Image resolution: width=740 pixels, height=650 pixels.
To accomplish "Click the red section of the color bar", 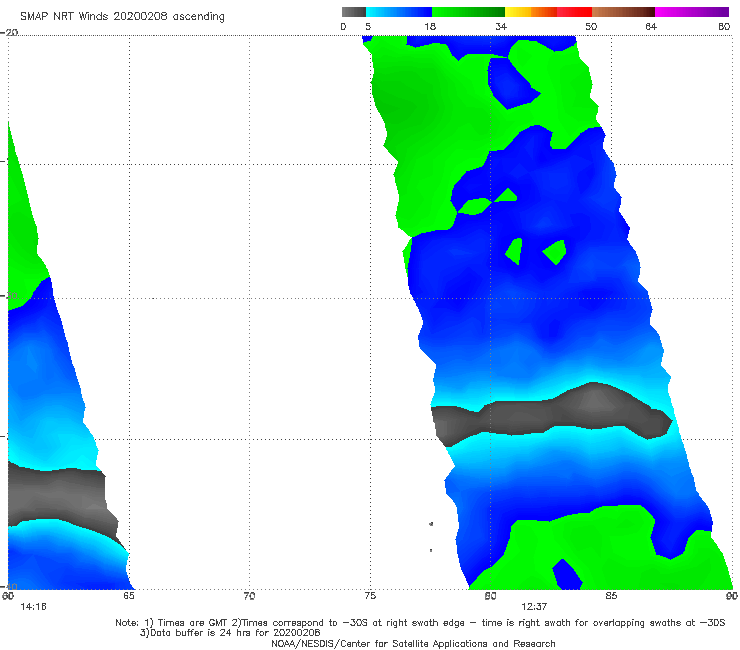I will pos(574,12).
